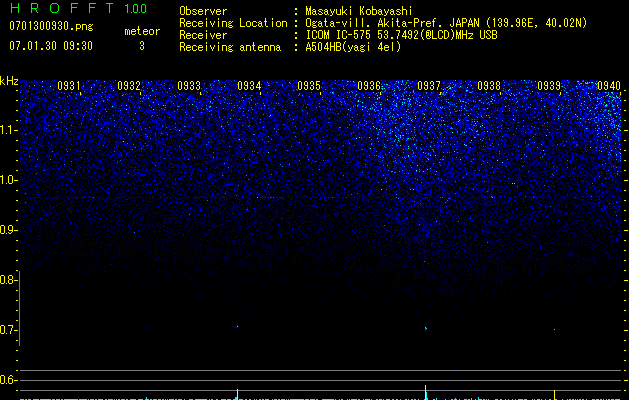Click the 0933 time marker
Image resolution: width=629 pixels, height=400 pixels.
point(189,86)
